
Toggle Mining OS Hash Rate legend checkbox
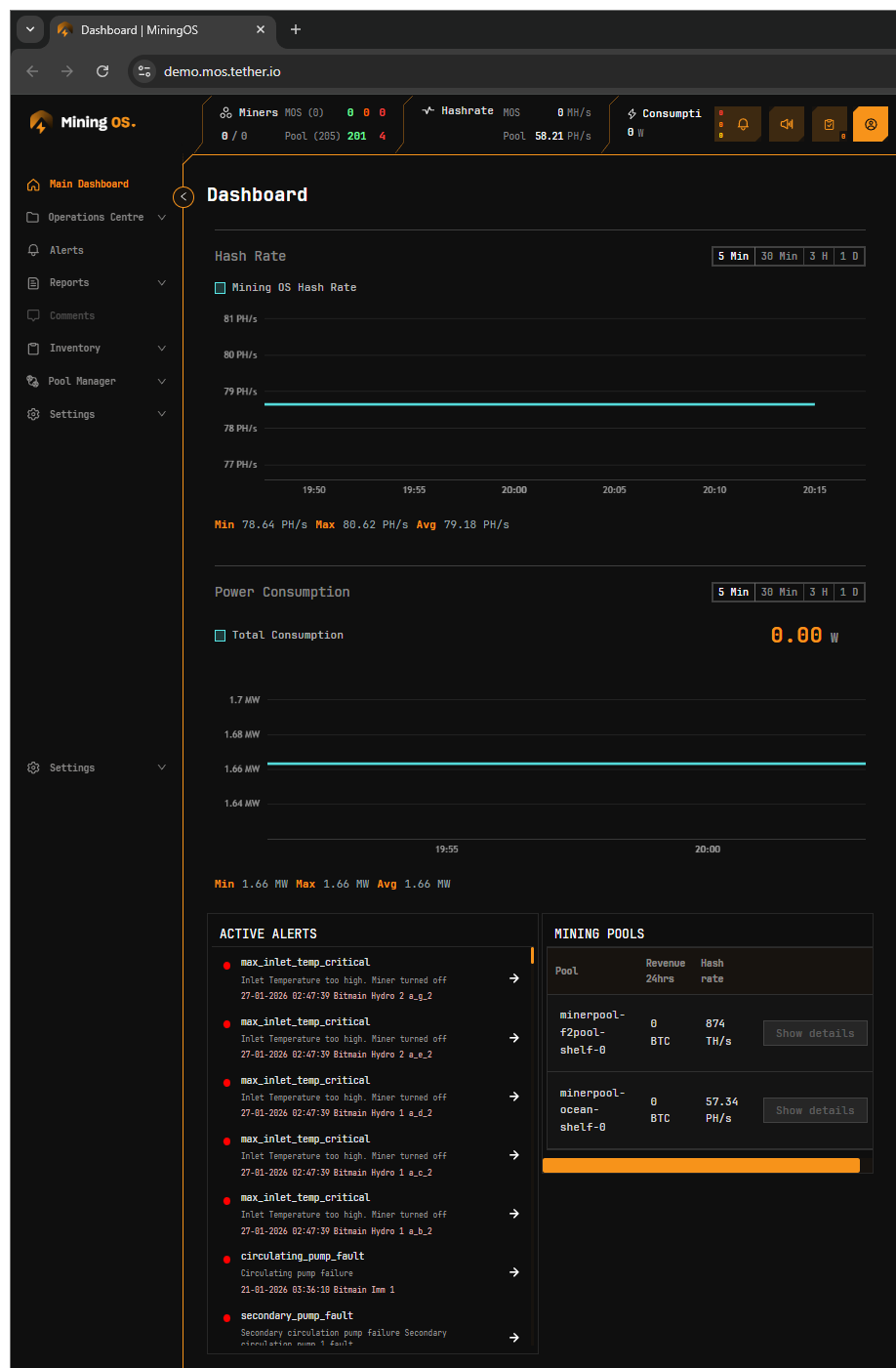tap(221, 288)
